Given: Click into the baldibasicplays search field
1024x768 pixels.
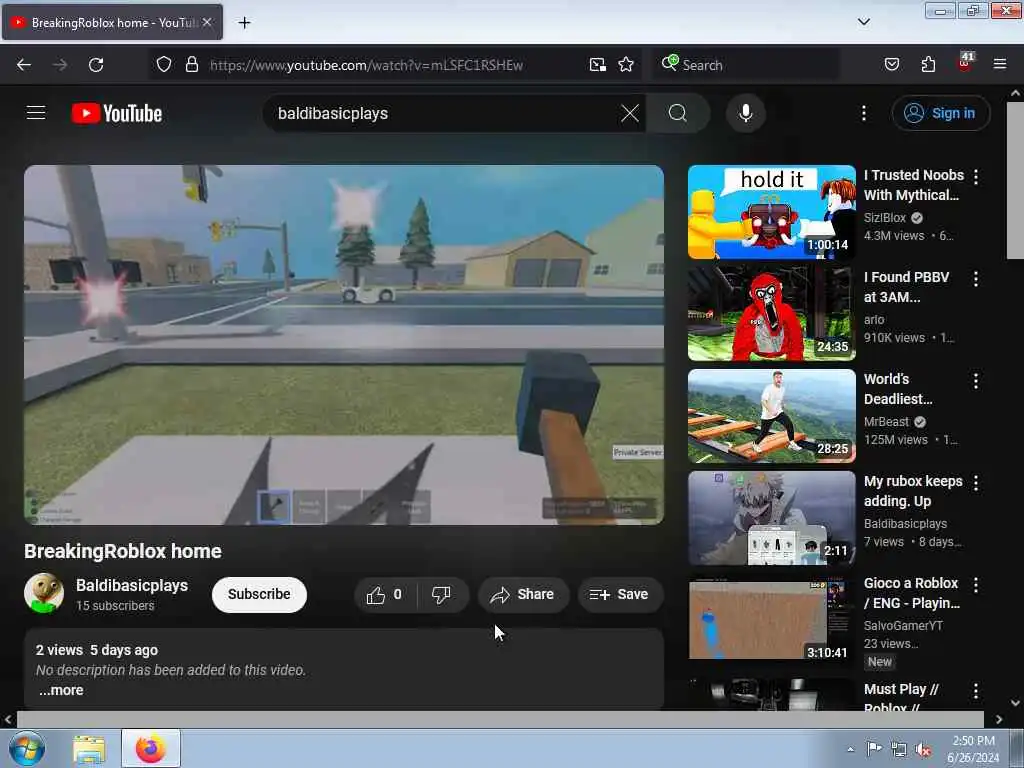Looking at the screenshot, I should click(444, 113).
